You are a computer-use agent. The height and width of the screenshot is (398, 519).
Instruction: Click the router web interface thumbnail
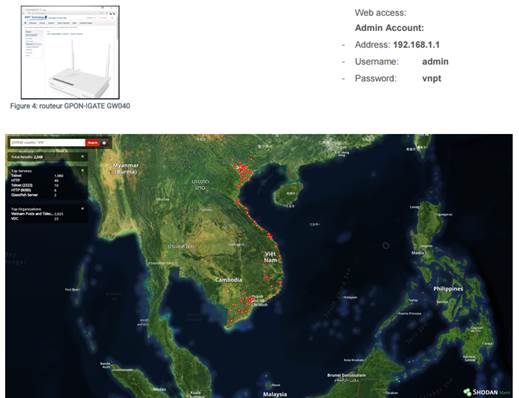pyautogui.click(x=70, y=52)
